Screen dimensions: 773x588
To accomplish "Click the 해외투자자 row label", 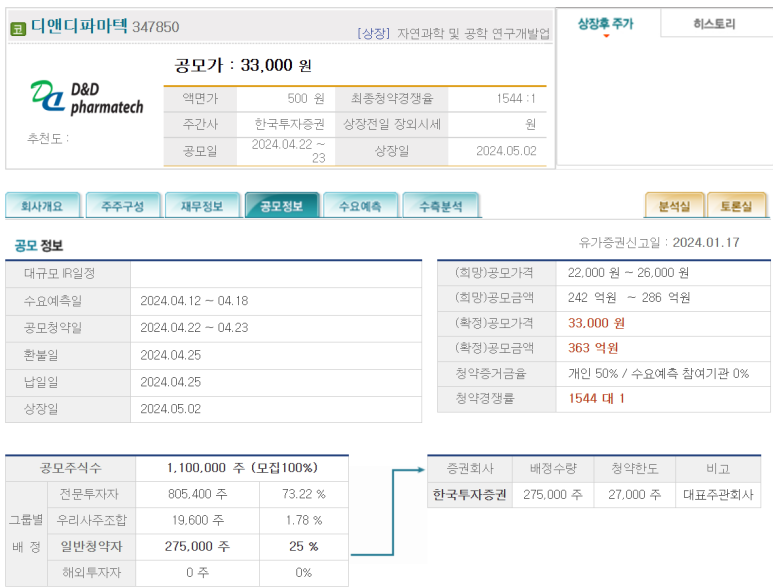I will (91, 572).
